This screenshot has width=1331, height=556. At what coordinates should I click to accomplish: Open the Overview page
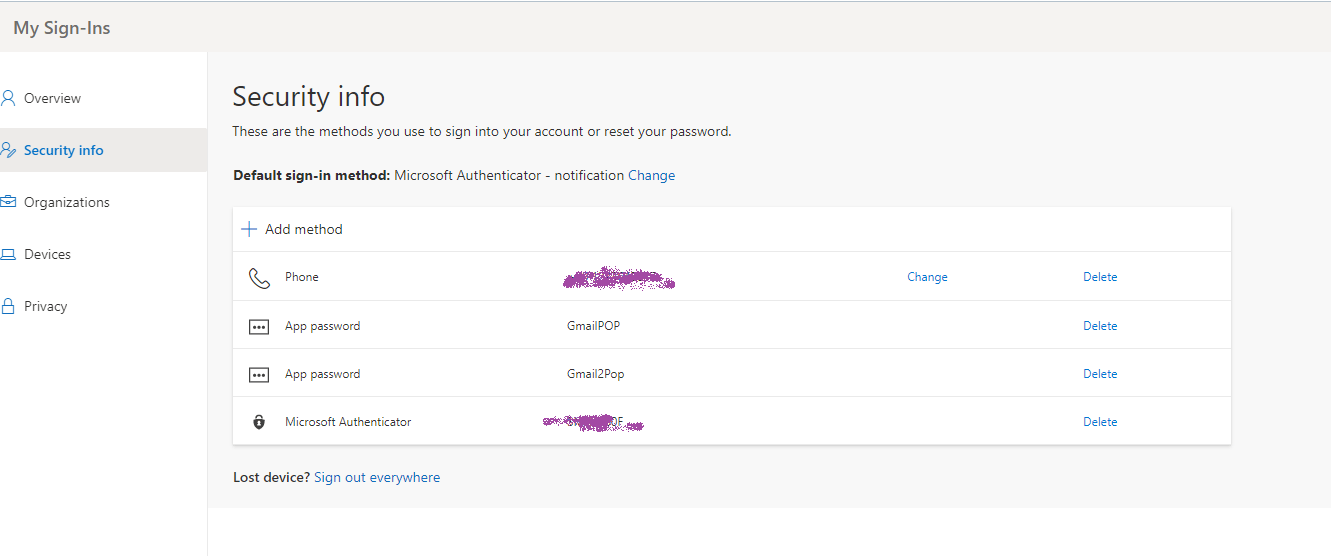tap(52, 98)
